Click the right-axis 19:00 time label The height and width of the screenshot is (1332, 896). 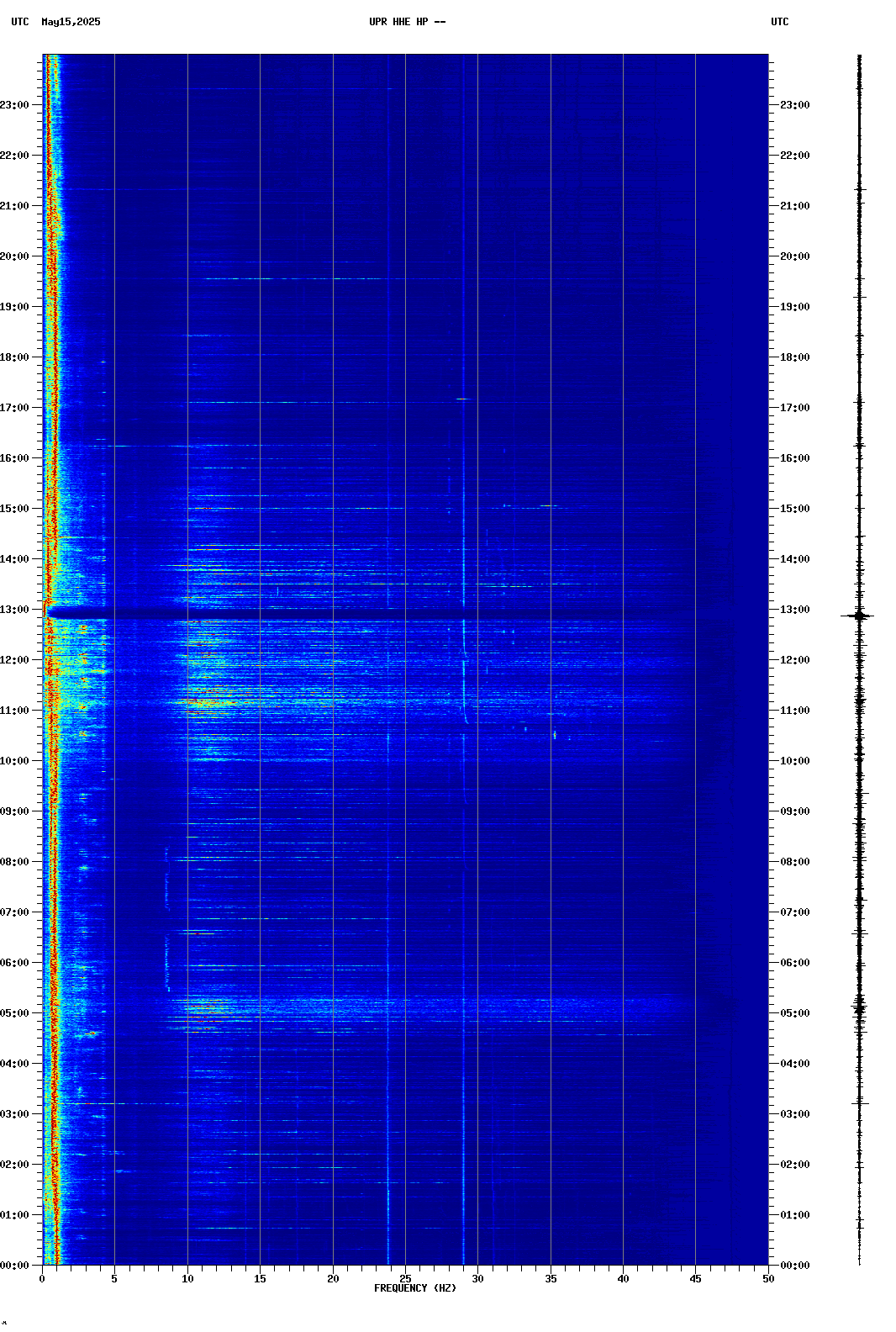[795, 307]
